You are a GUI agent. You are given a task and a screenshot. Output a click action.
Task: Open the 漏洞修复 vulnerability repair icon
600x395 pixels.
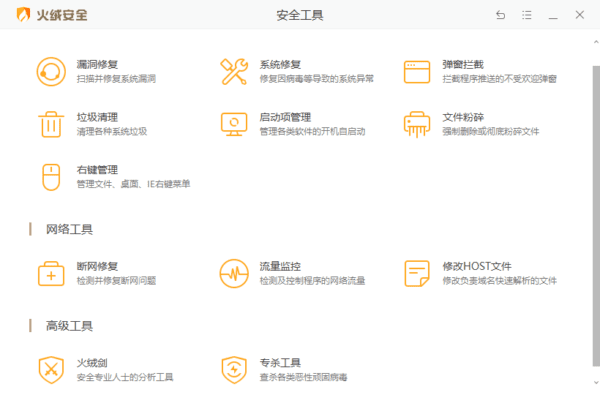pyautogui.click(x=51, y=72)
